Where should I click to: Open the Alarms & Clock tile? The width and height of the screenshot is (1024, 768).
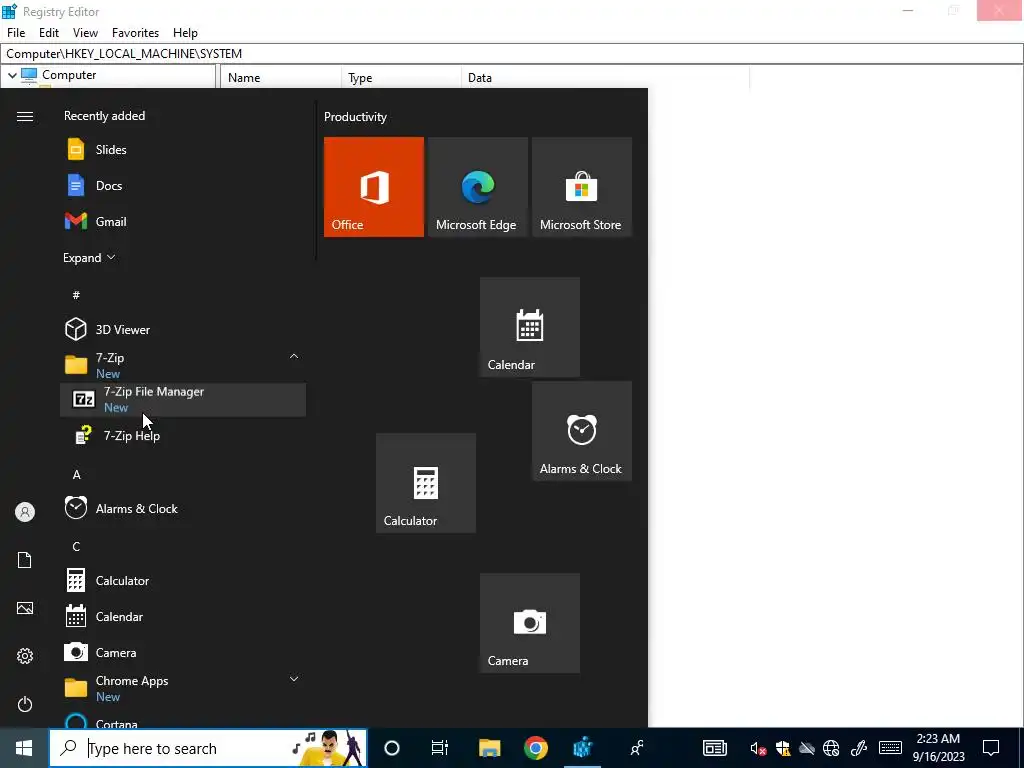point(582,431)
